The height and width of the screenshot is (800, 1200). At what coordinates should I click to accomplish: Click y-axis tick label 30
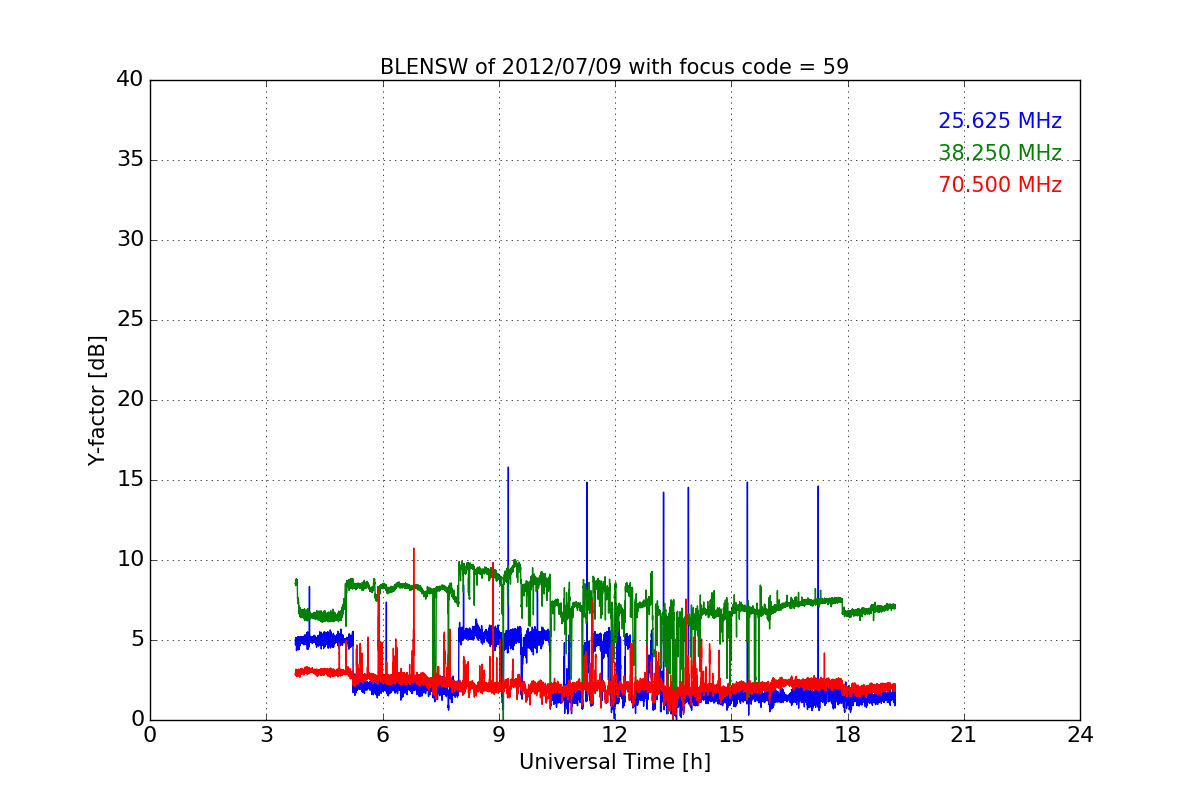(x=129, y=240)
